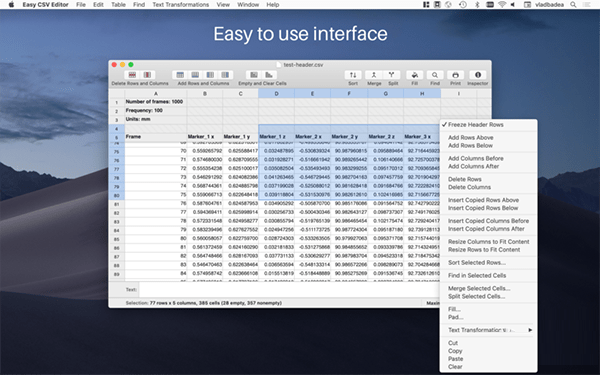Choose Add Columns Before from context menu

tap(489, 158)
